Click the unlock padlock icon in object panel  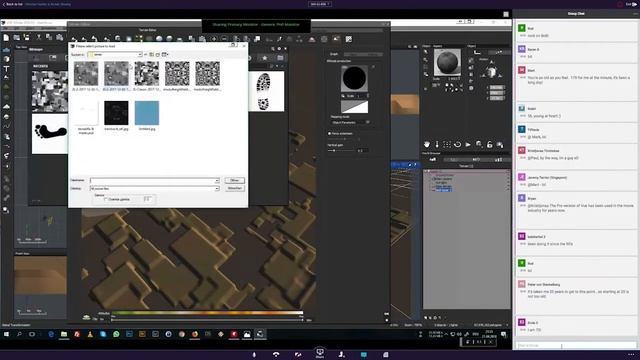coord(489,144)
